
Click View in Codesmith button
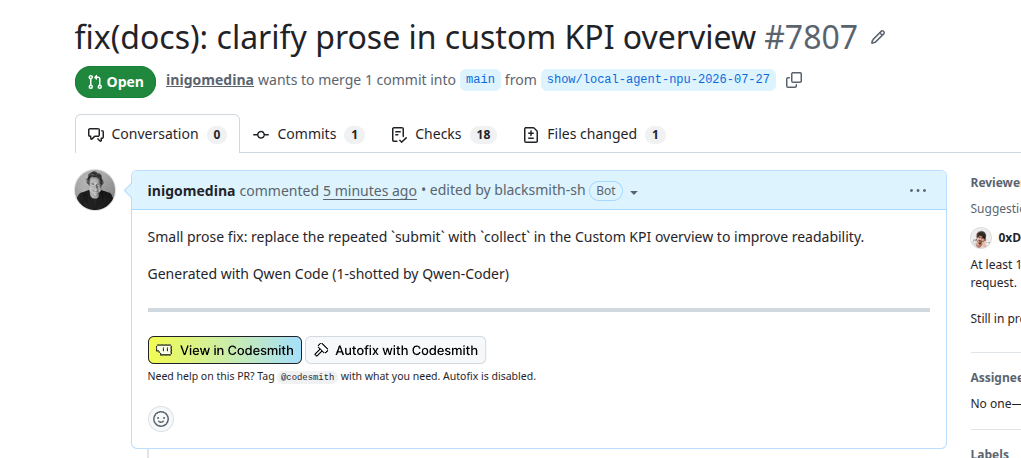(x=225, y=350)
